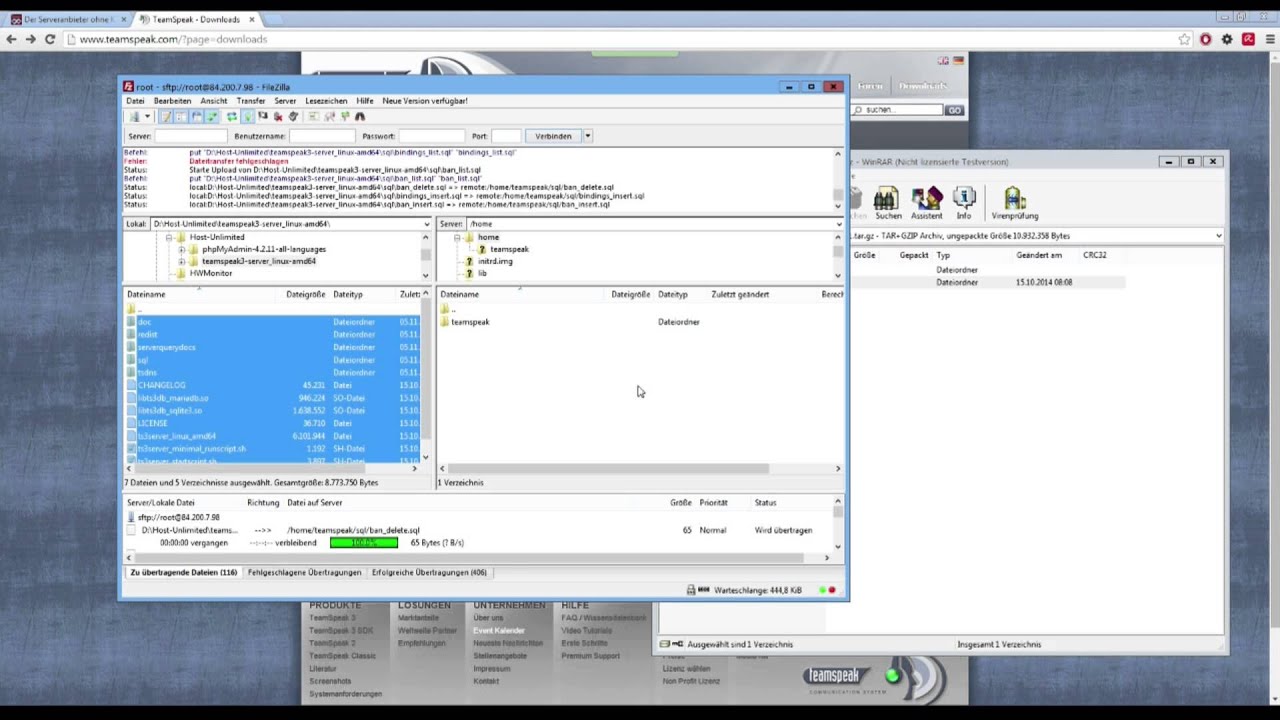Click the Server quickconnect input field

tap(191, 136)
